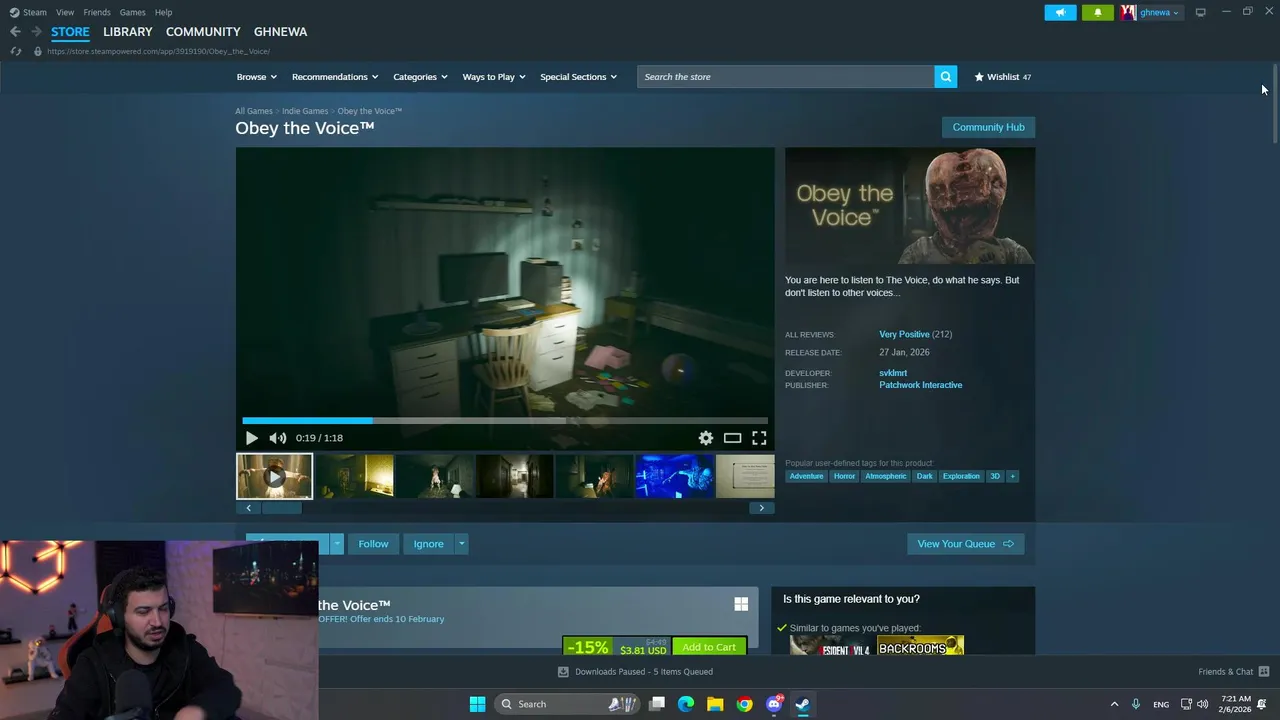Open Discord from taskbar

tap(774, 704)
